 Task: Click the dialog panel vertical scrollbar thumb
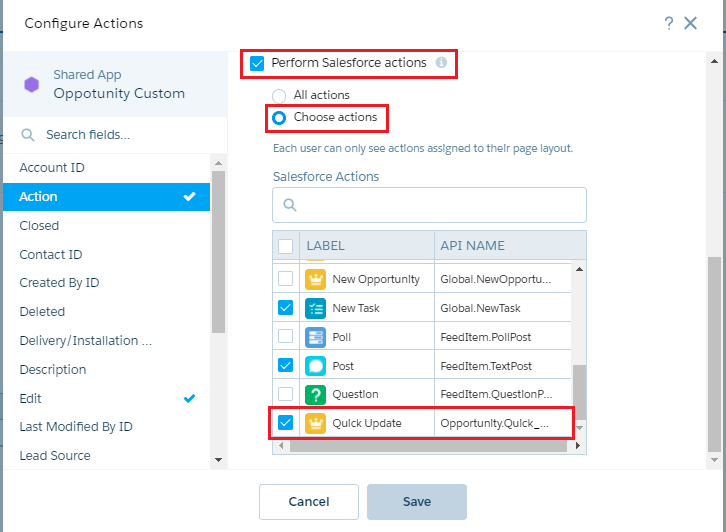coord(714,354)
